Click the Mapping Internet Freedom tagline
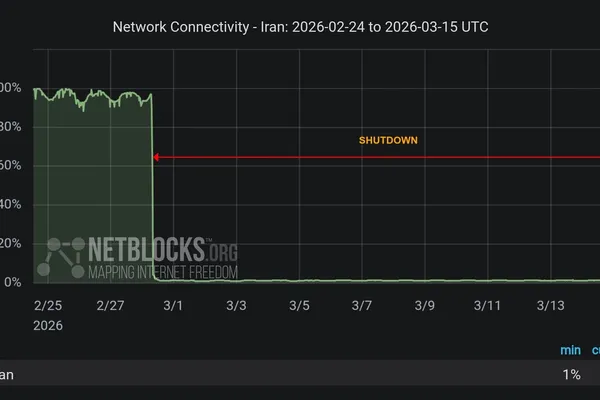Image resolution: width=600 pixels, height=400 pixels. (163, 271)
